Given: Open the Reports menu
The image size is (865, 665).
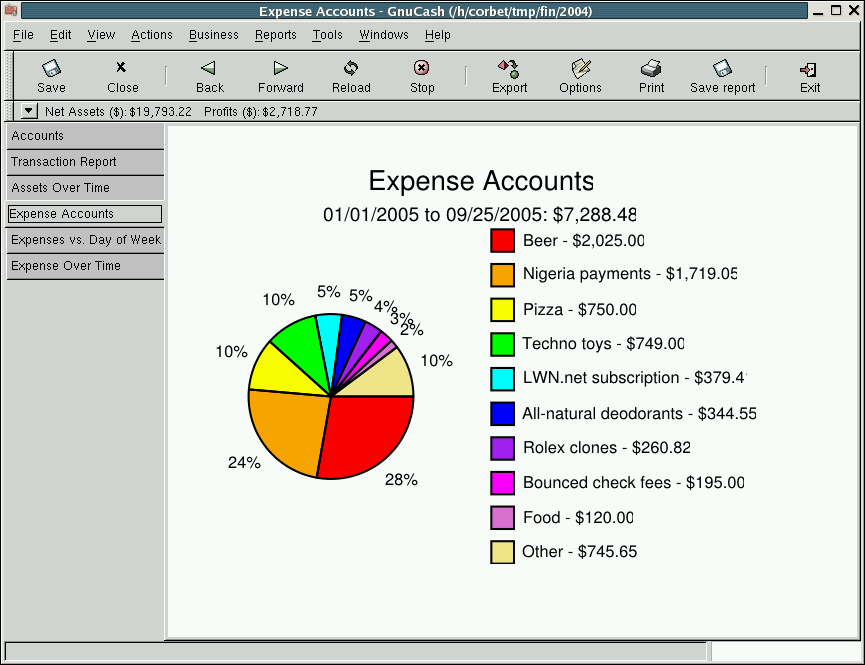Looking at the screenshot, I should point(275,35).
